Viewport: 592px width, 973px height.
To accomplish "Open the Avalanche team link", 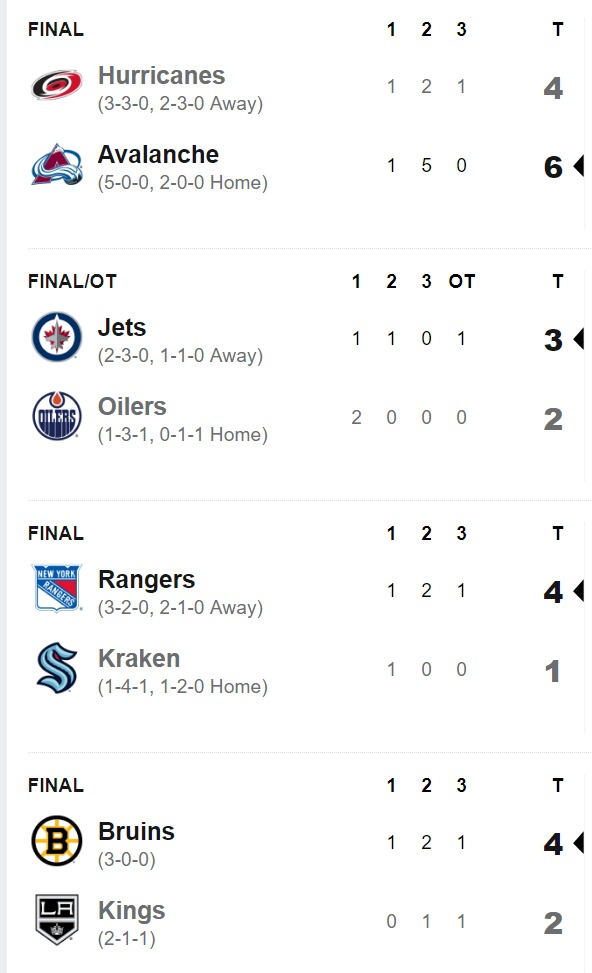I will click(x=158, y=155).
